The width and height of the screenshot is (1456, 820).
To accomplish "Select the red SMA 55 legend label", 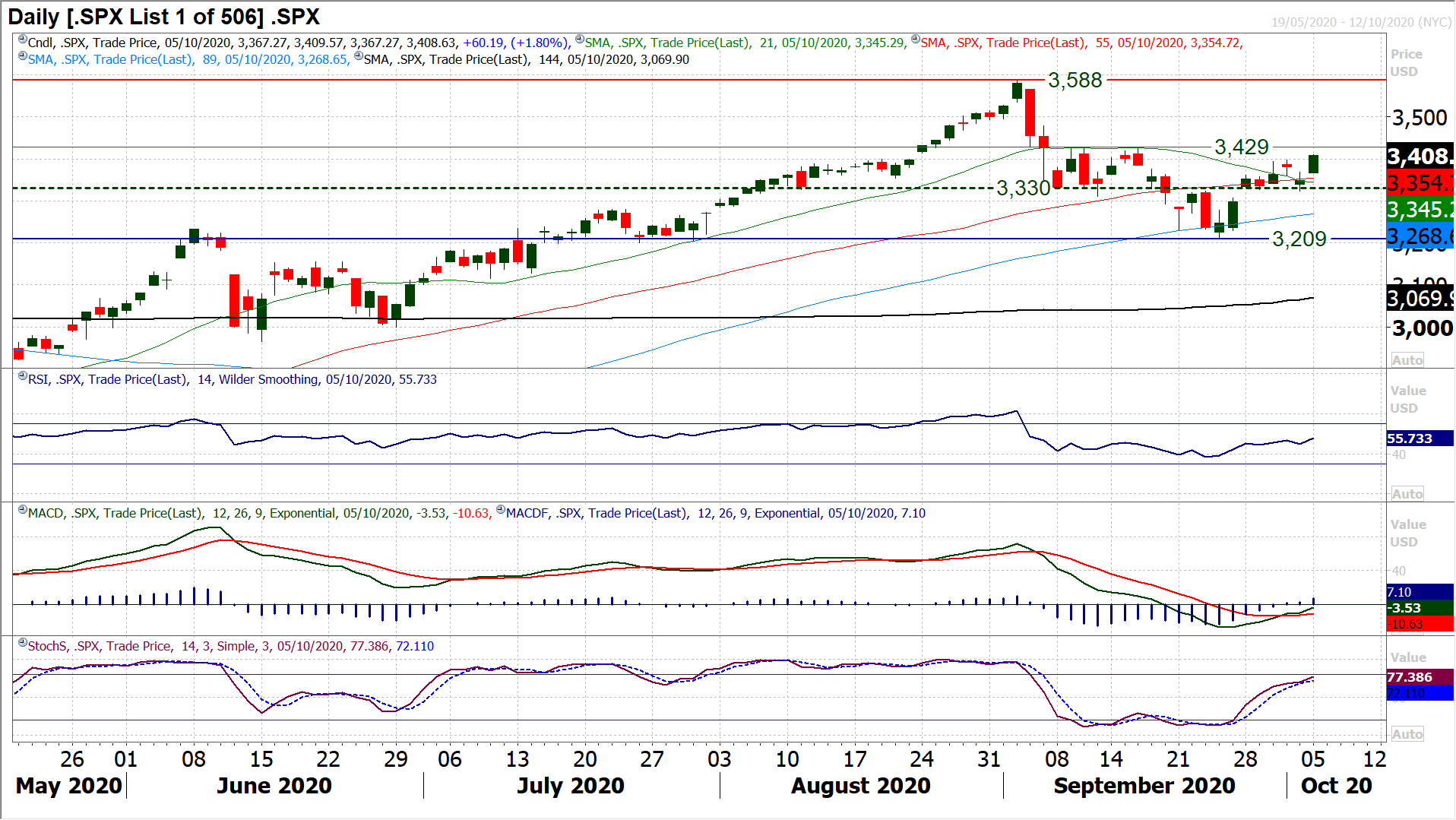I will (1082, 43).
